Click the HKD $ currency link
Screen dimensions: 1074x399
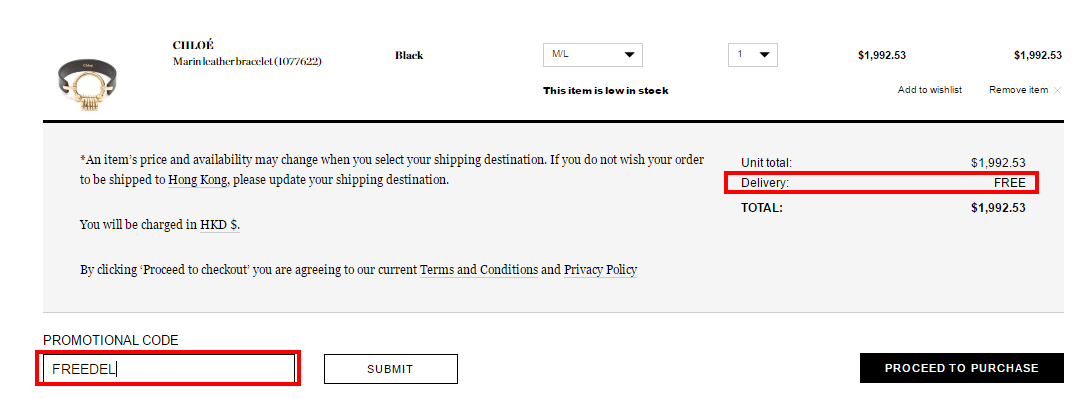pos(219,224)
